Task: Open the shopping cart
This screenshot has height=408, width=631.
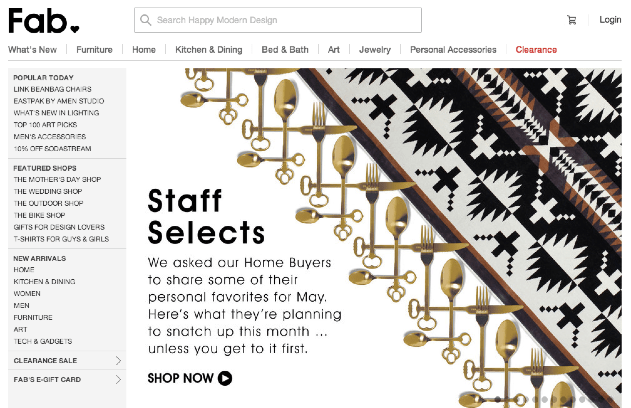Action: pyautogui.click(x=572, y=20)
